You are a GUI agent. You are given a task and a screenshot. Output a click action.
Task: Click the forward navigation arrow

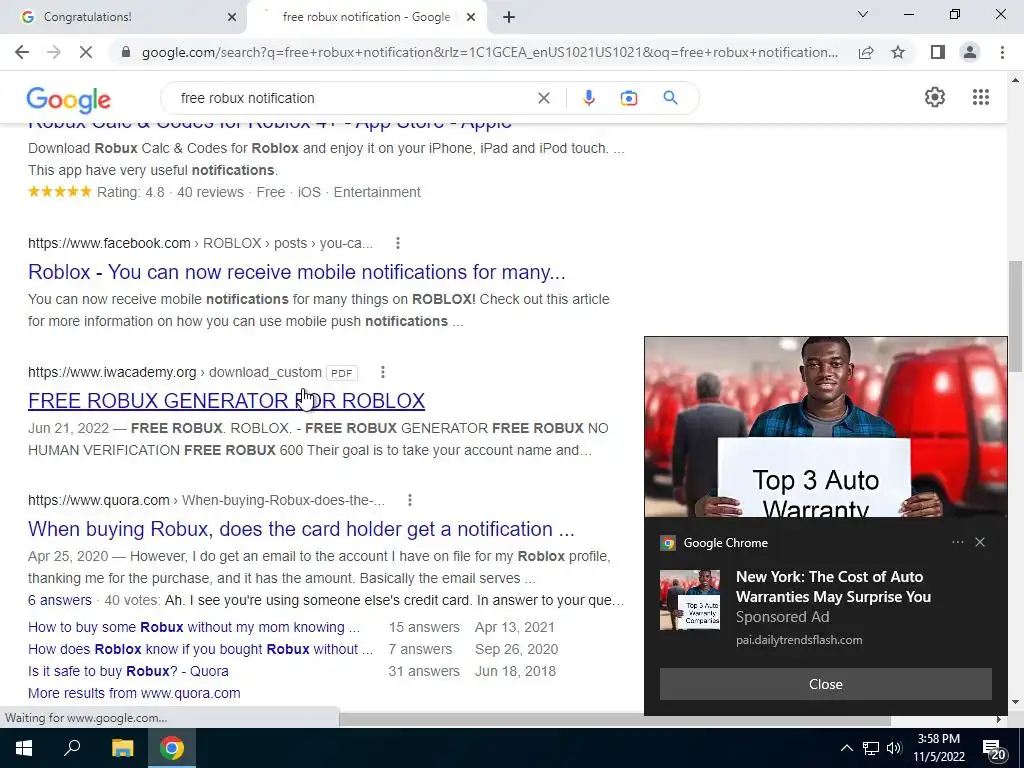pos(54,52)
